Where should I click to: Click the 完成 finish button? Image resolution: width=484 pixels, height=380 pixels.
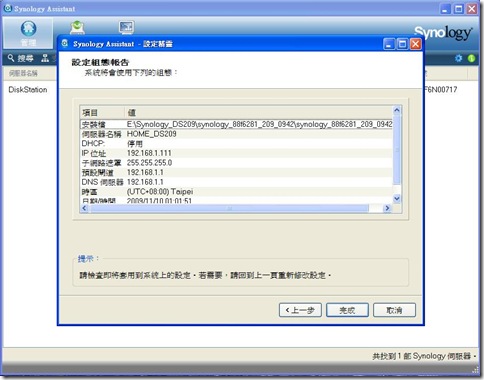347,310
